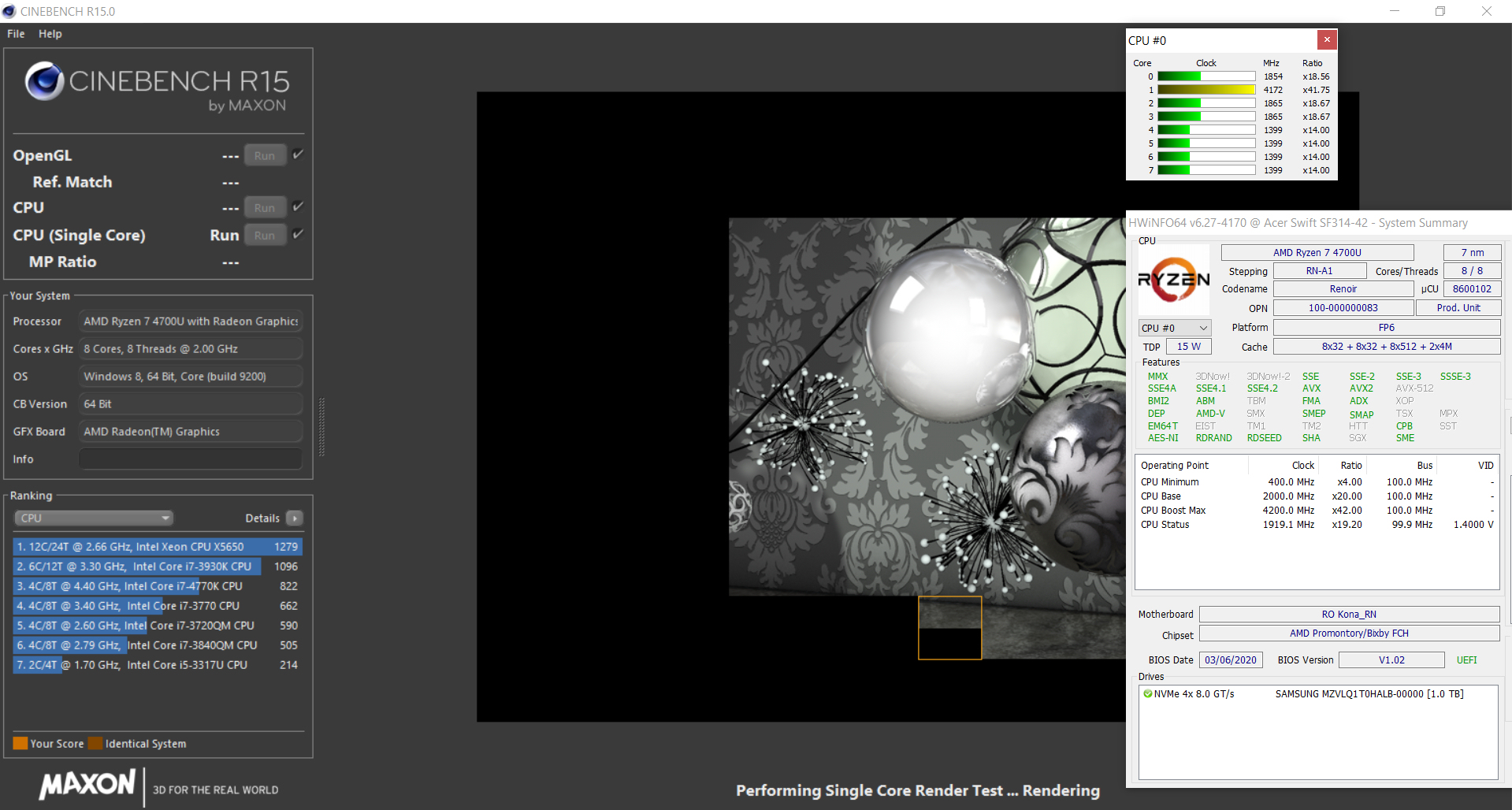This screenshot has width=1512, height=810.
Task: Click the CPU Boost Max row
Action: click(x=1317, y=511)
